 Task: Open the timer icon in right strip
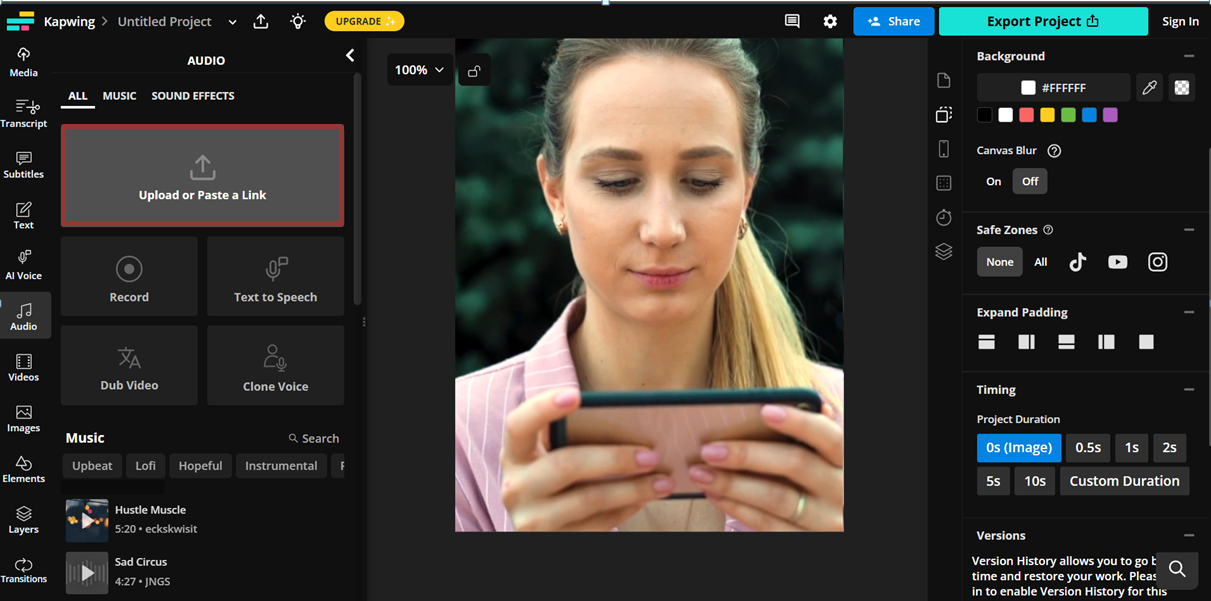943,217
